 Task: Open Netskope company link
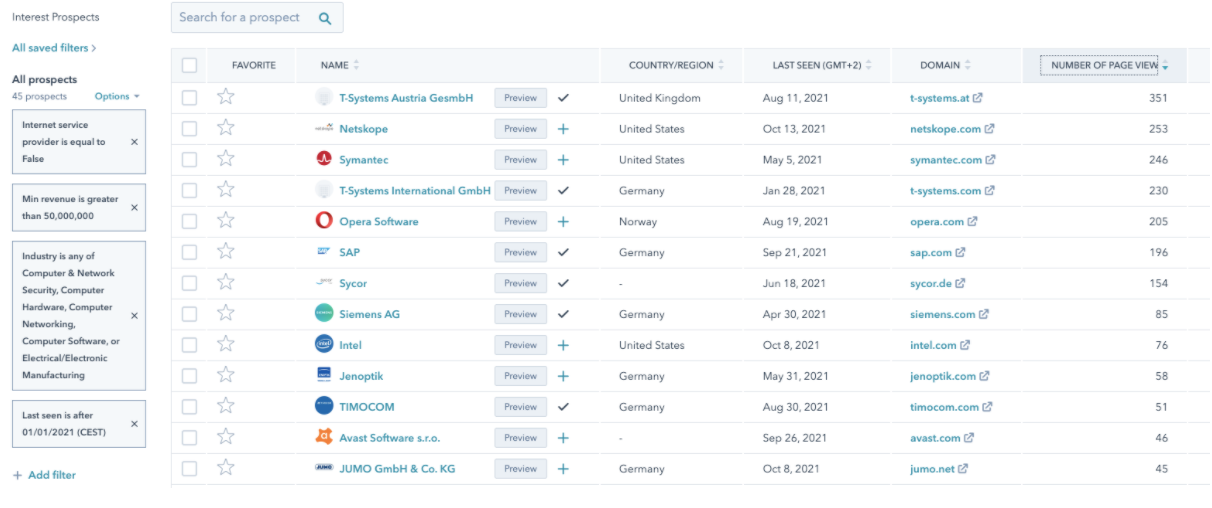(x=363, y=129)
